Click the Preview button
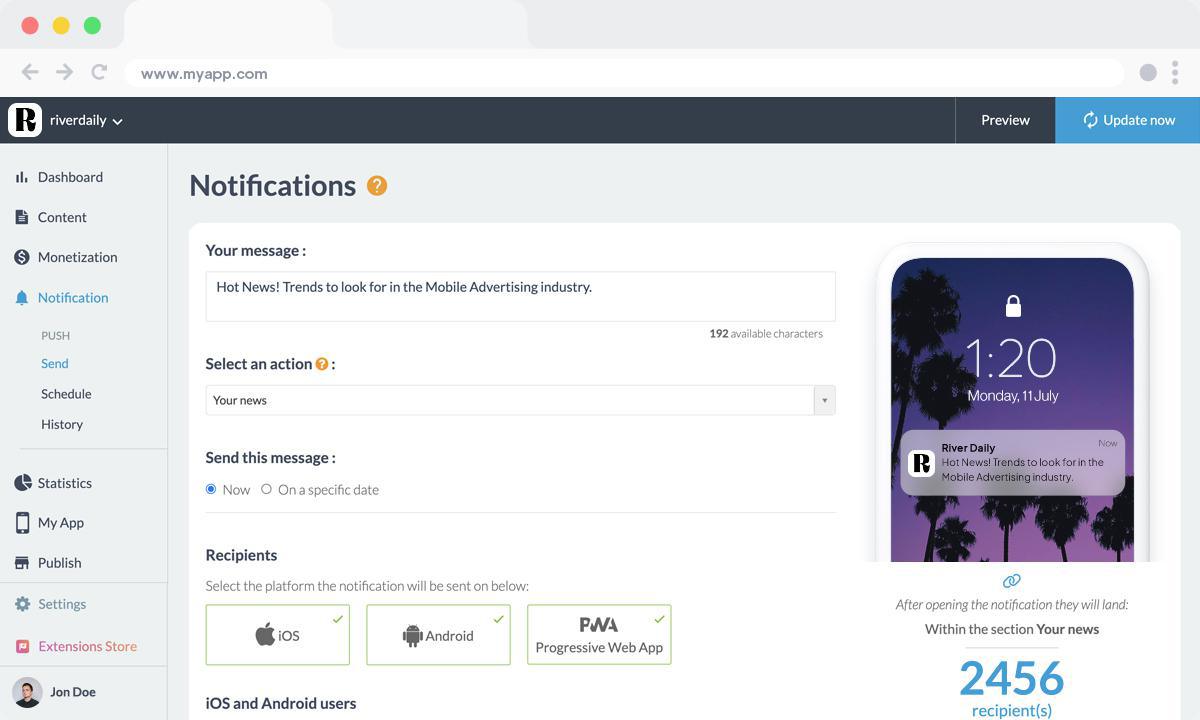 tap(1005, 120)
